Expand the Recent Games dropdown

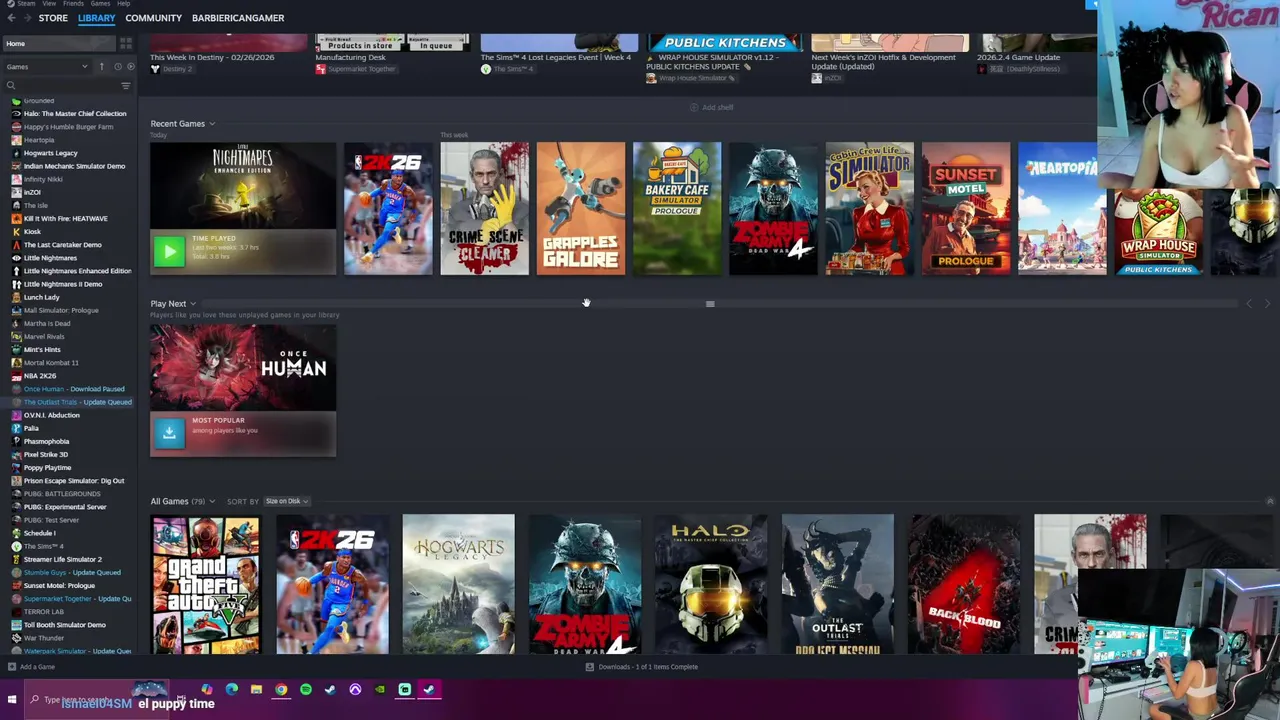click(x=182, y=124)
